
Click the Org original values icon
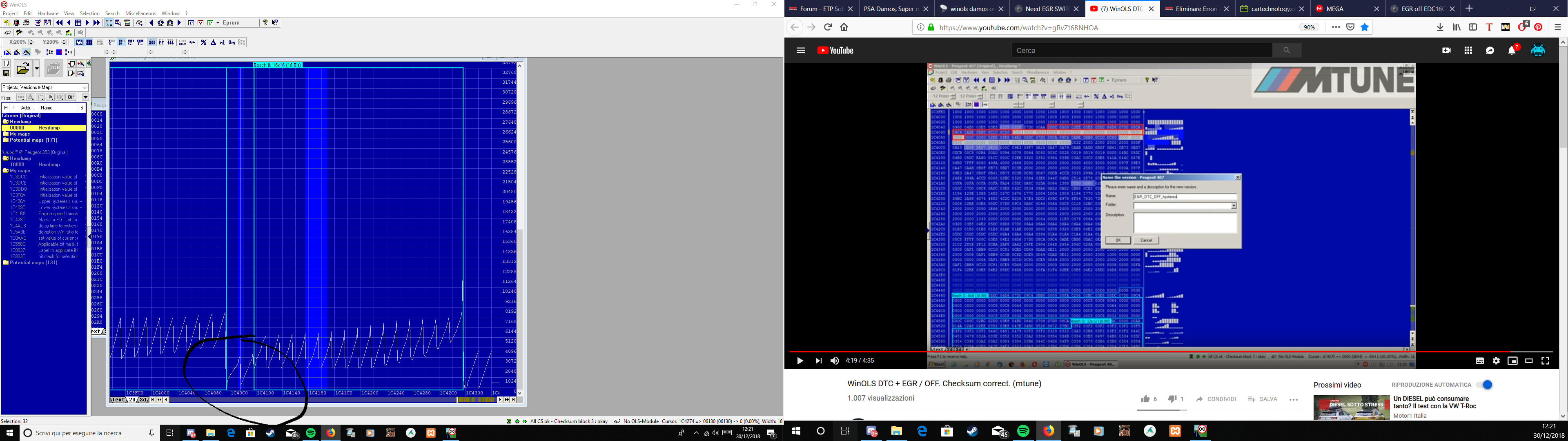tap(232, 42)
